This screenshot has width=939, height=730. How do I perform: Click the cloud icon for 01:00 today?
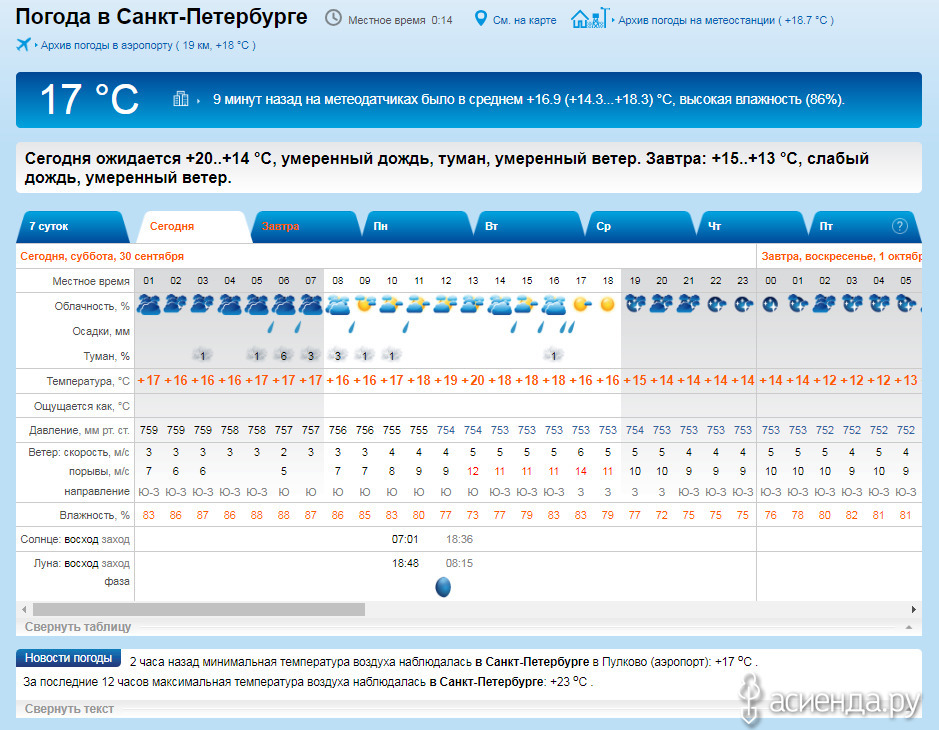pyautogui.click(x=149, y=304)
